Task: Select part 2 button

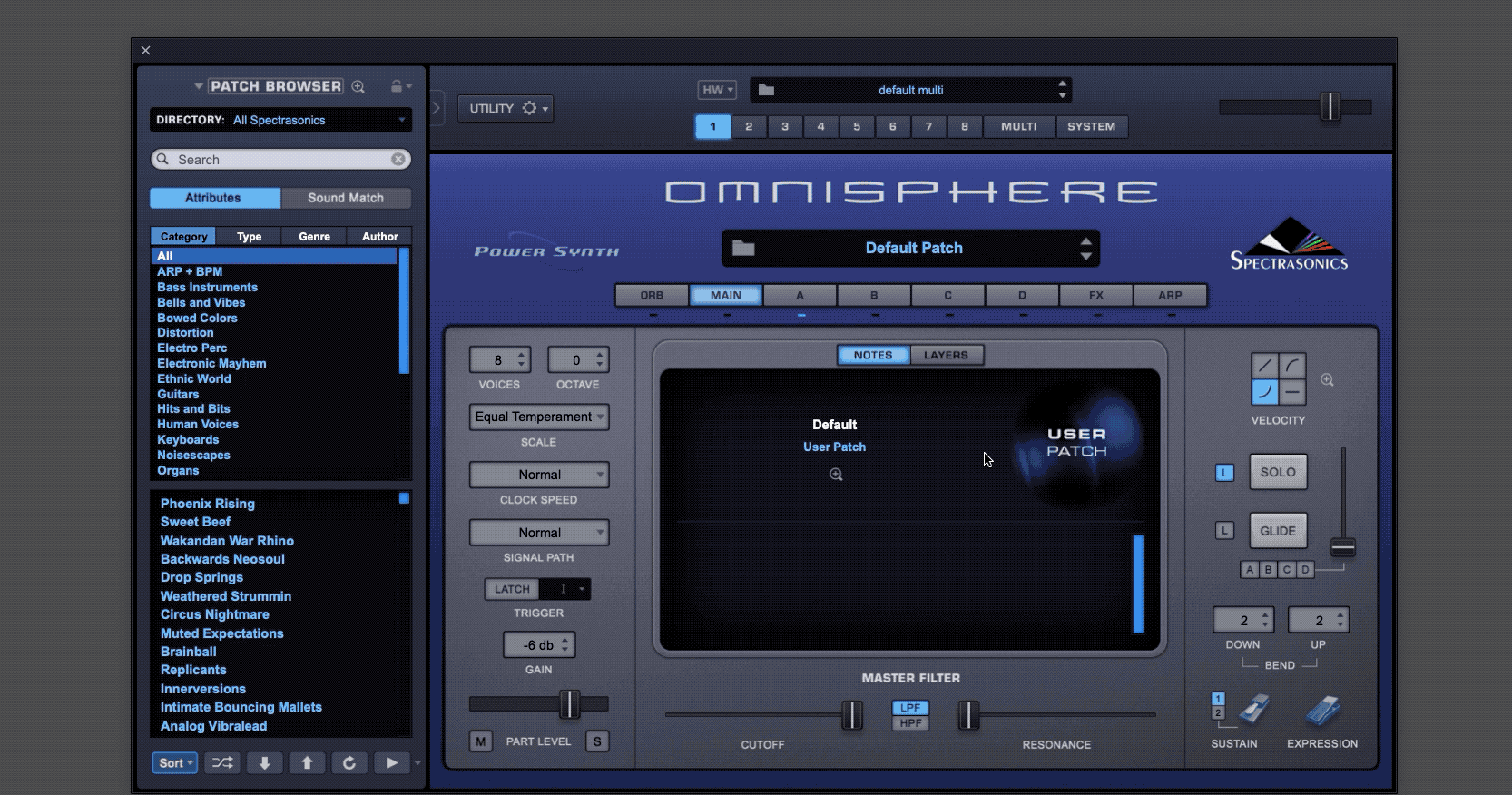Action: (x=749, y=126)
